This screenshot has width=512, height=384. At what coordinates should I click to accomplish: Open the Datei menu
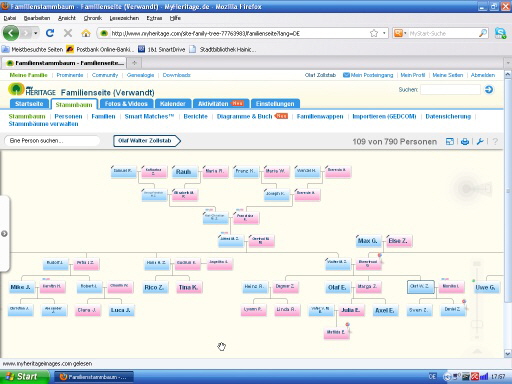(10, 18)
